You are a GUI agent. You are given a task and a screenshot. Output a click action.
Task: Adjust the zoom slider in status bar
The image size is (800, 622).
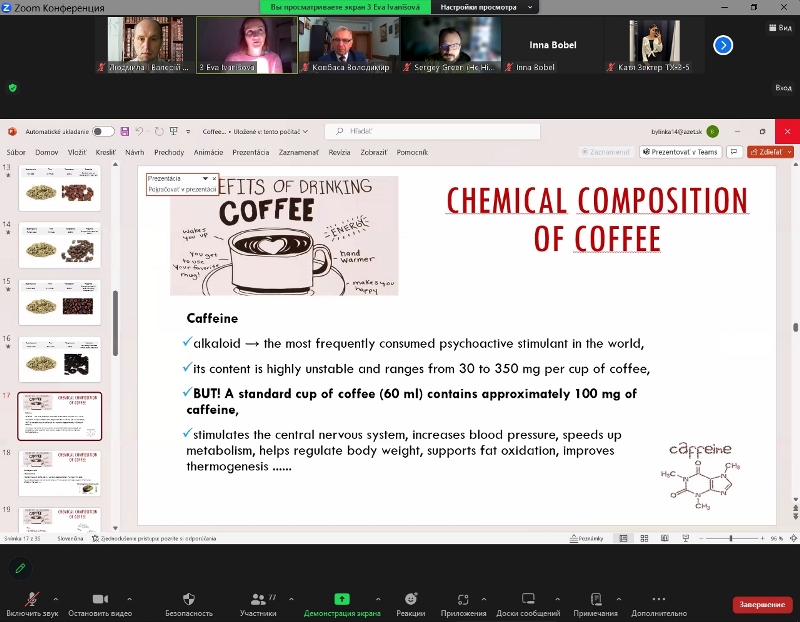click(730, 538)
